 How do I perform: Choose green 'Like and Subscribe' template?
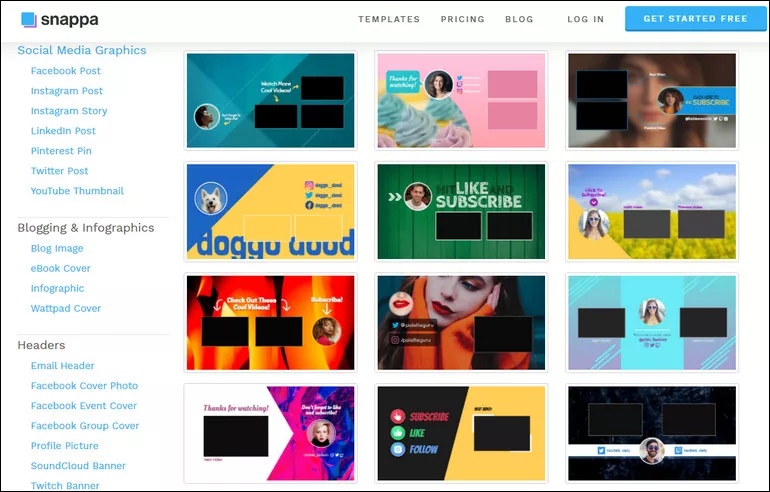[x=461, y=212]
